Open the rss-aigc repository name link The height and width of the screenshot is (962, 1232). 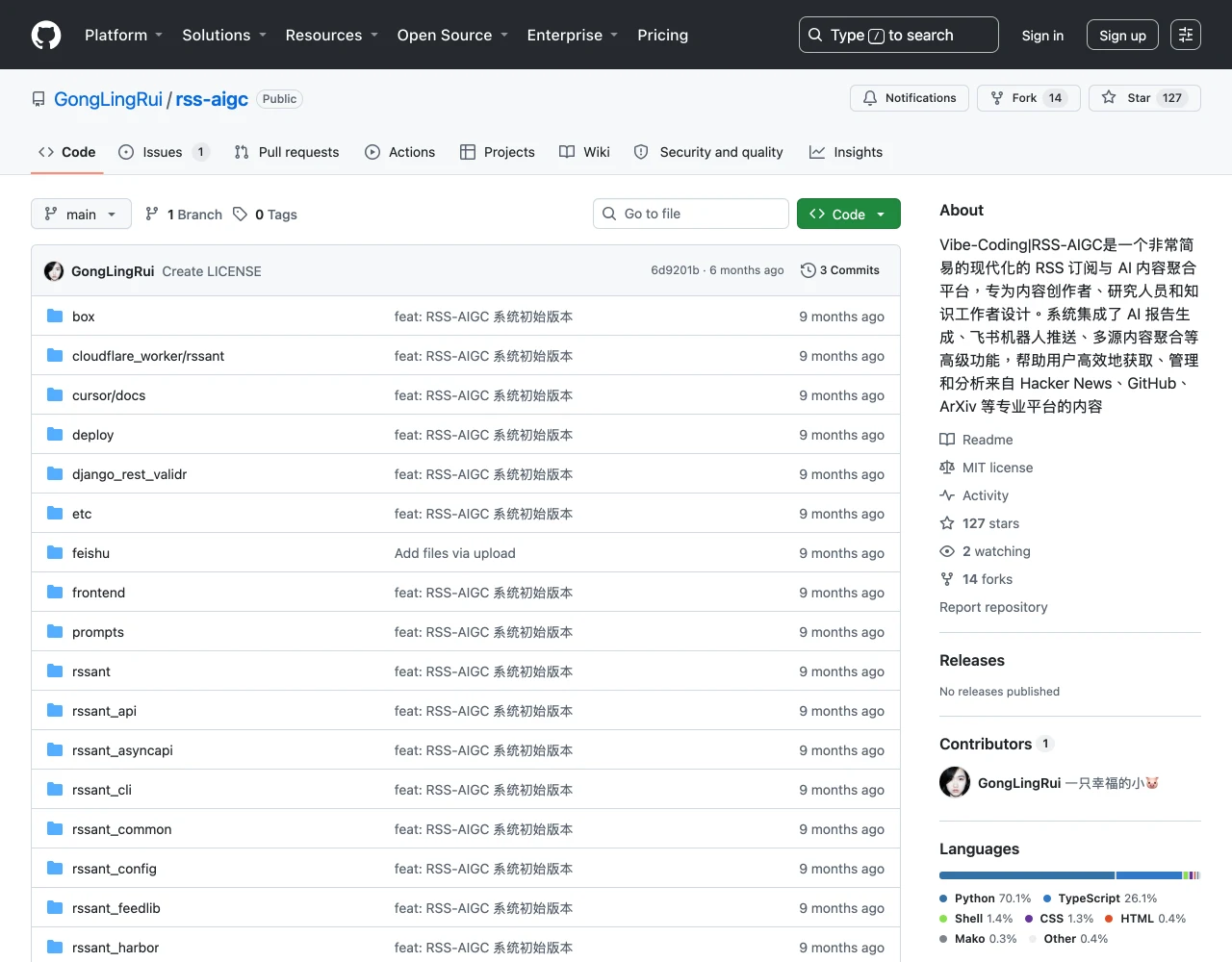click(212, 99)
